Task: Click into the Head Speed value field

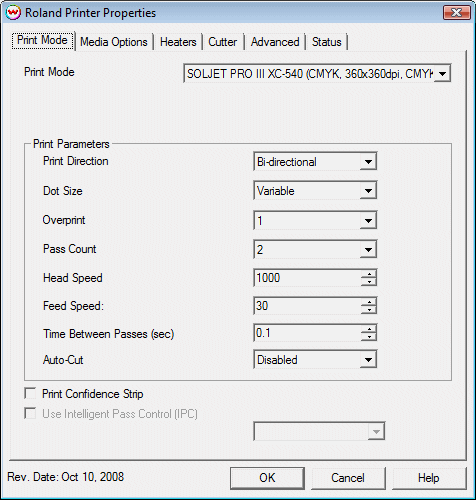Action: (307, 278)
